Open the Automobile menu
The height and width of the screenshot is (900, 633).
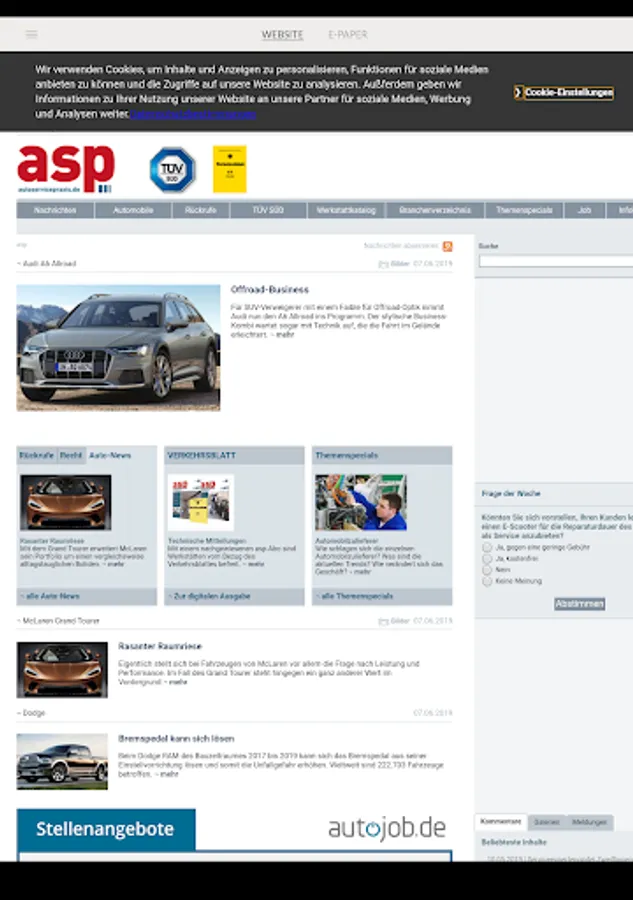(133, 210)
